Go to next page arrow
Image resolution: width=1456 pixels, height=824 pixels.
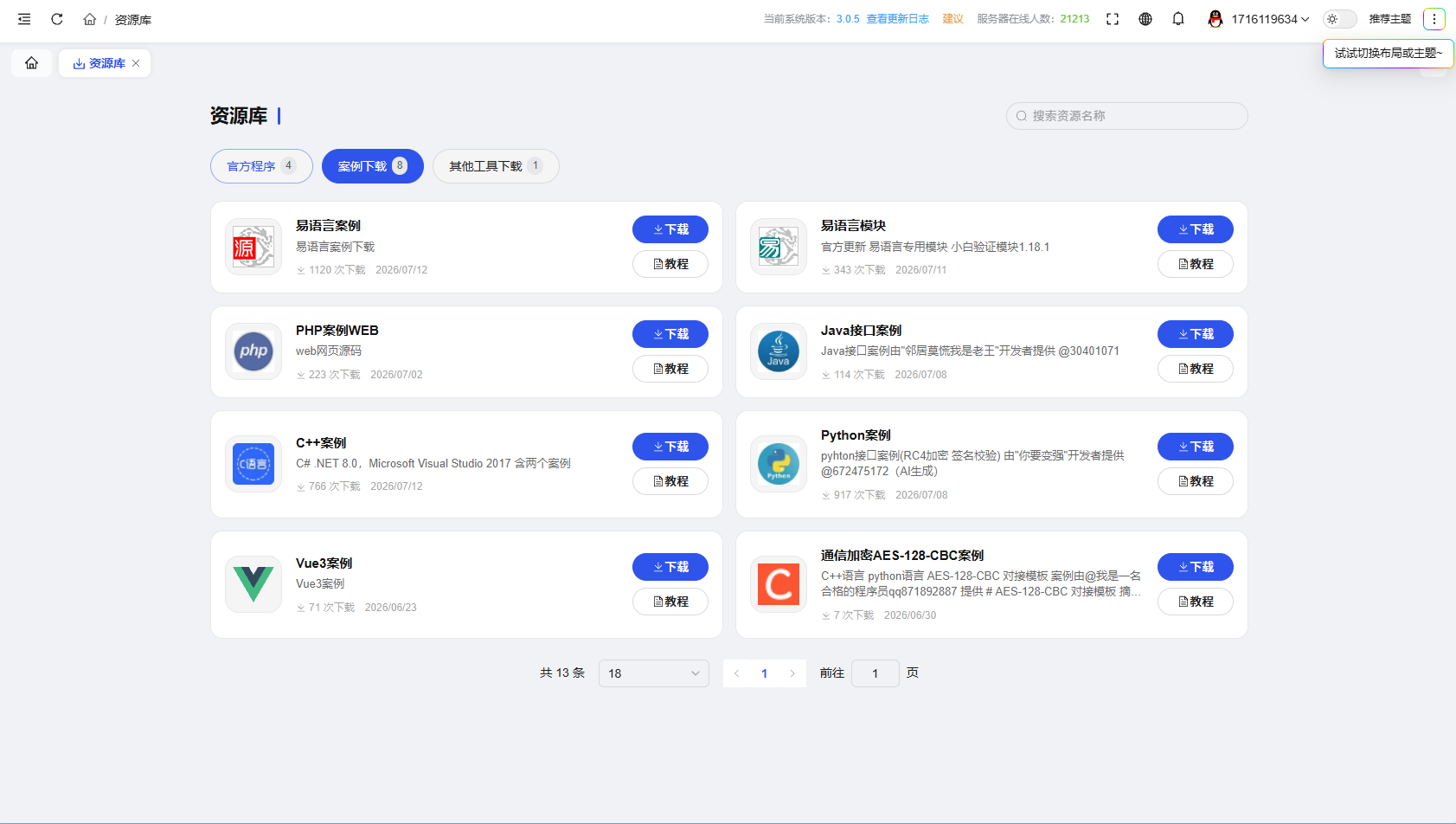tap(792, 673)
